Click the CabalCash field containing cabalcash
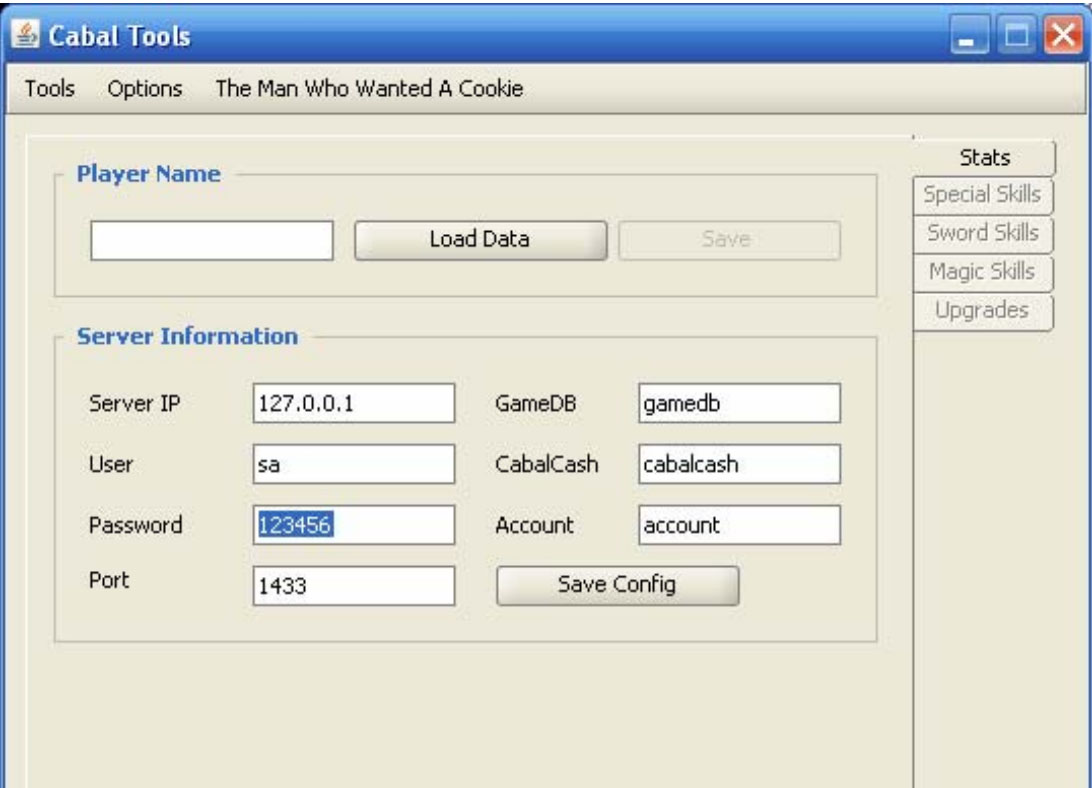 point(739,464)
